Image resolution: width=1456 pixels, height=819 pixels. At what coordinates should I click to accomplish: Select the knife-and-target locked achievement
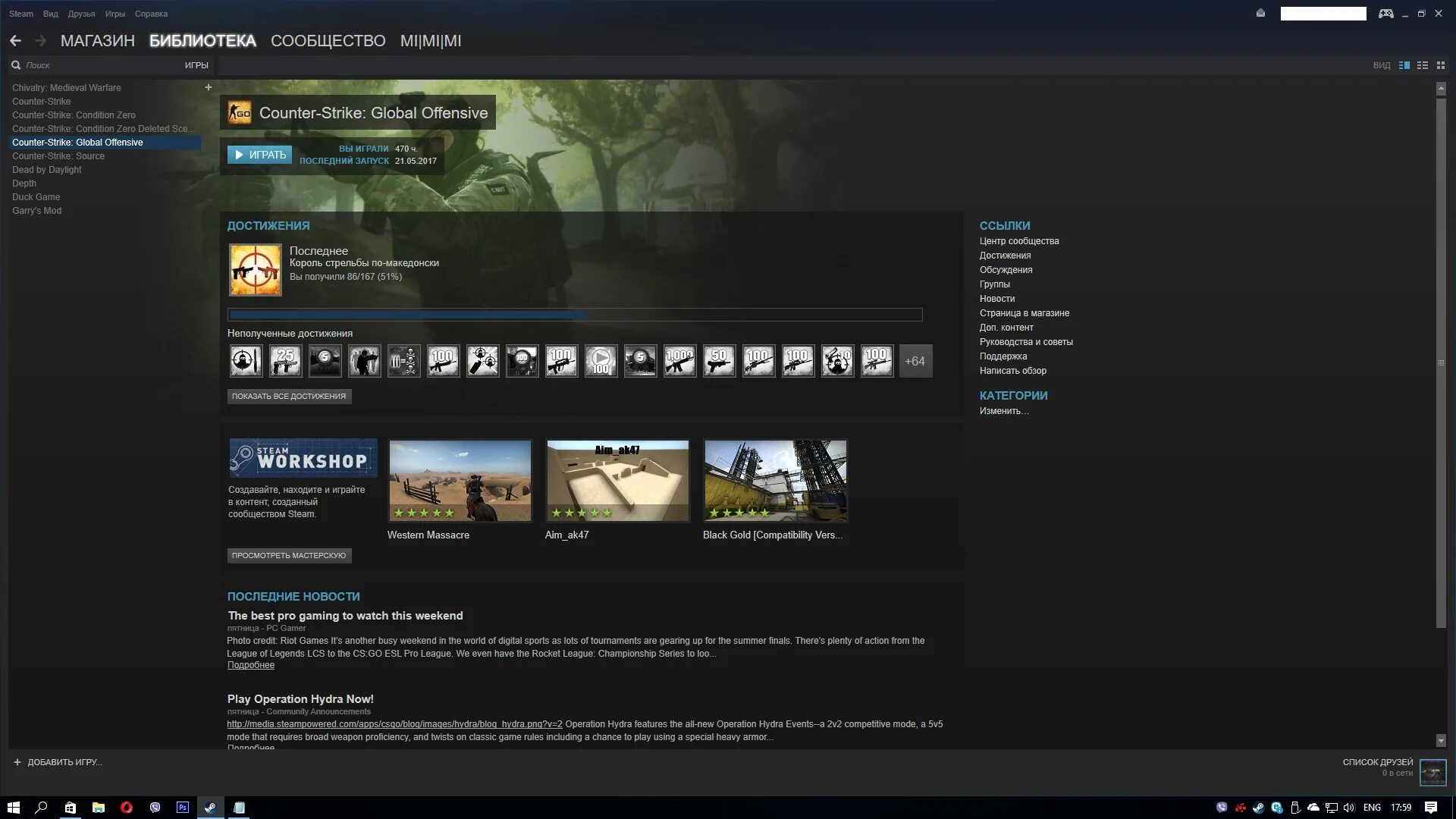[246, 361]
